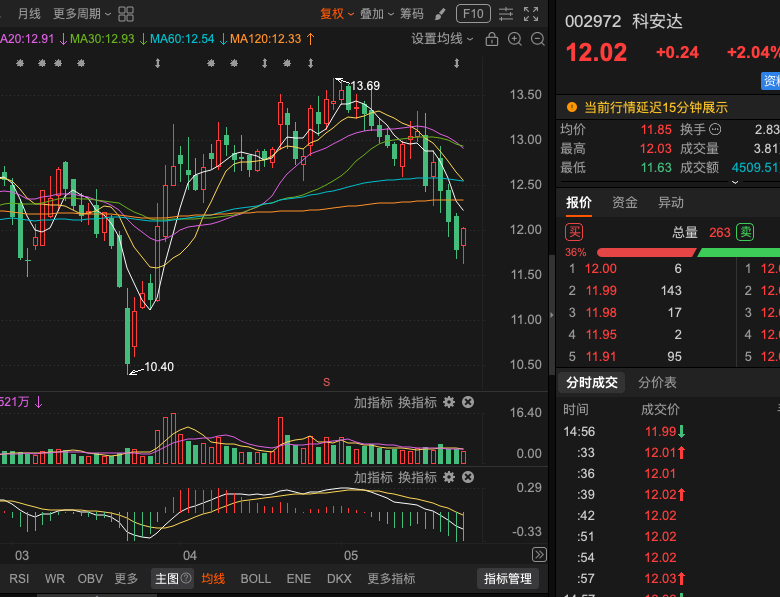Open 更多 sub-indicator options
The height and width of the screenshot is (597, 780).
(126, 579)
